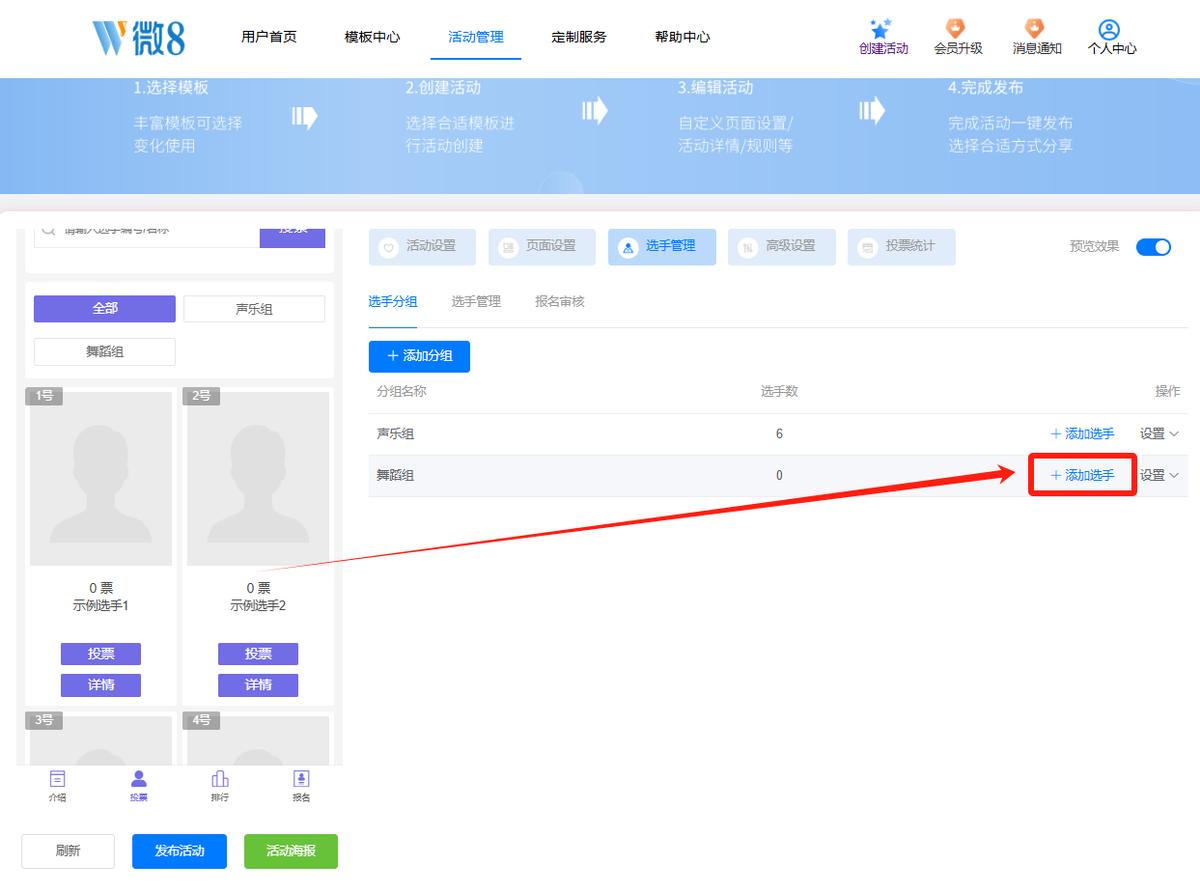Viewport: 1200px width, 892px height.
Task: Switch to 选手管理 sub-tab under section buttons
Action: pos(476,301)
